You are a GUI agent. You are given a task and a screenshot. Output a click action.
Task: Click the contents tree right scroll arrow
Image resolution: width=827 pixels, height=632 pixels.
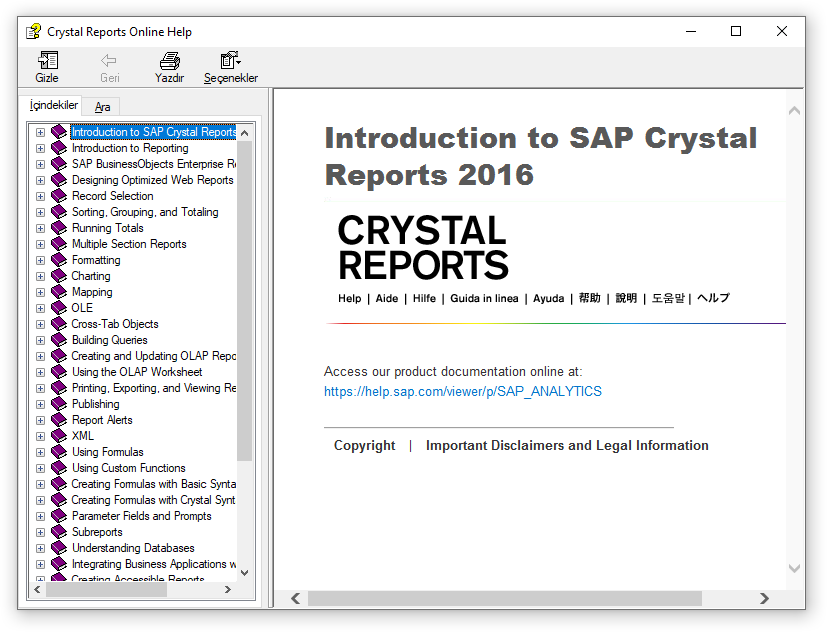(228, 589)
